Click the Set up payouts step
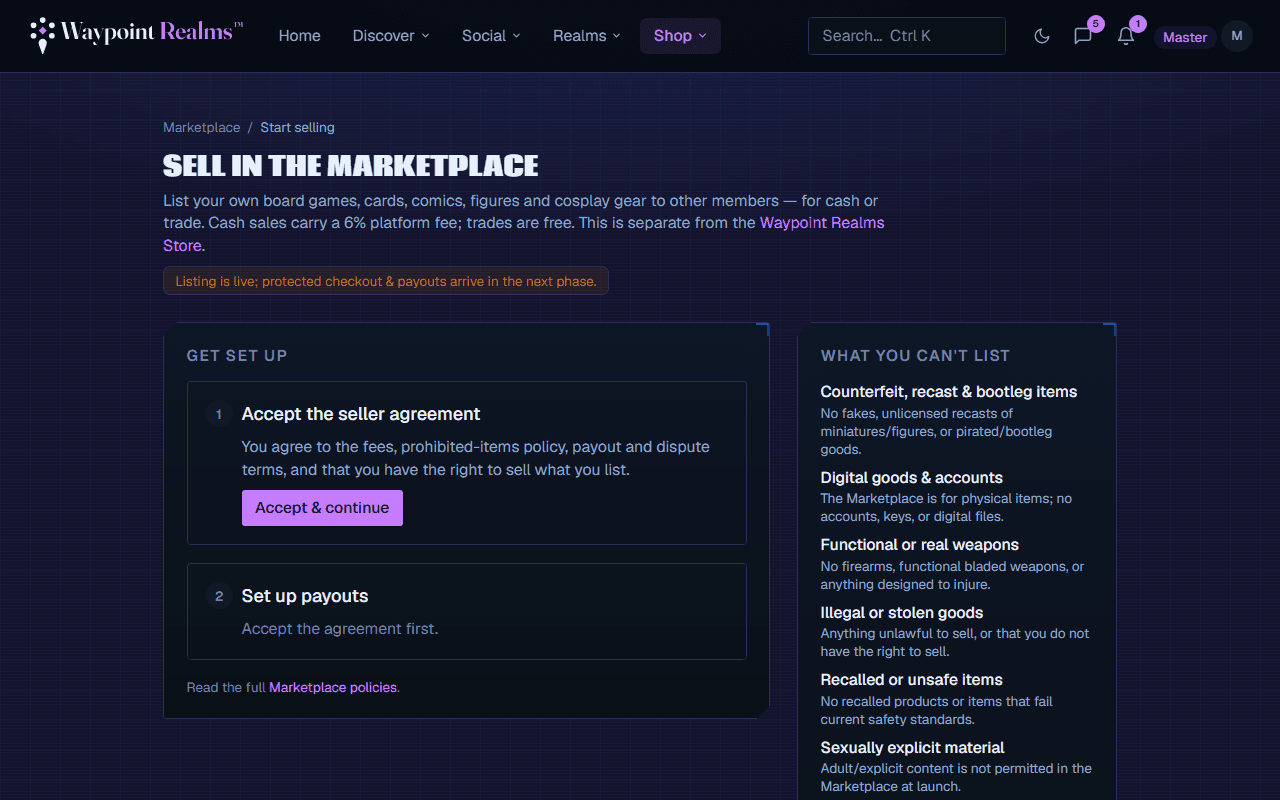The width and height of the screenshot is (1280, 800). pos(467,611)
